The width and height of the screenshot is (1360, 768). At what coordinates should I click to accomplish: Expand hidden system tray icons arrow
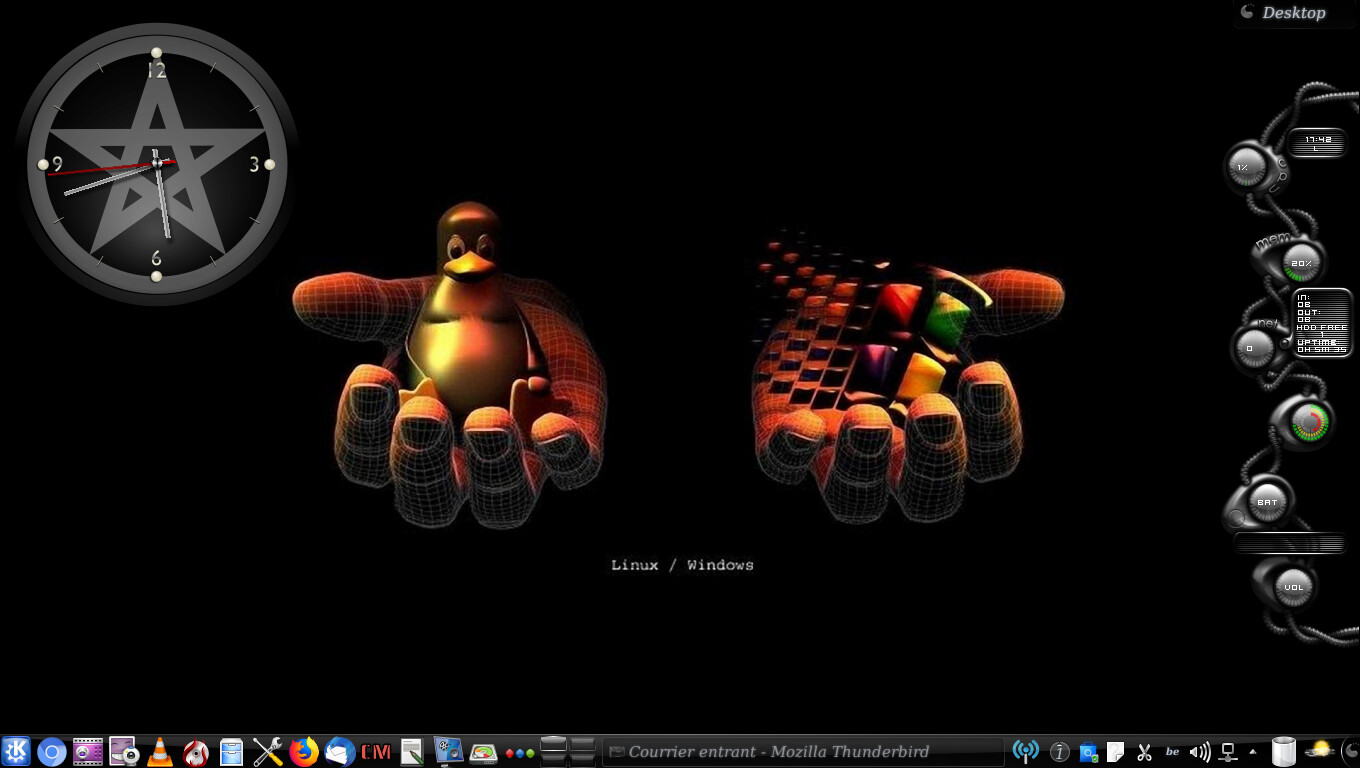point(1253,751)
